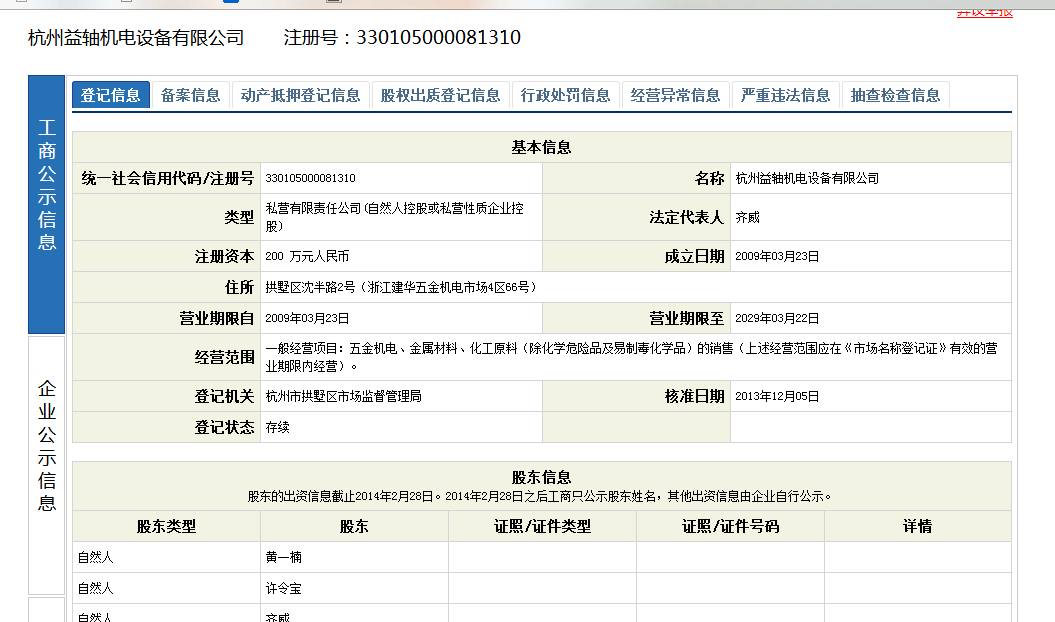Open the 股权出质登记信息 tab
The image size is (1055, 622).
tap(440, 95)
